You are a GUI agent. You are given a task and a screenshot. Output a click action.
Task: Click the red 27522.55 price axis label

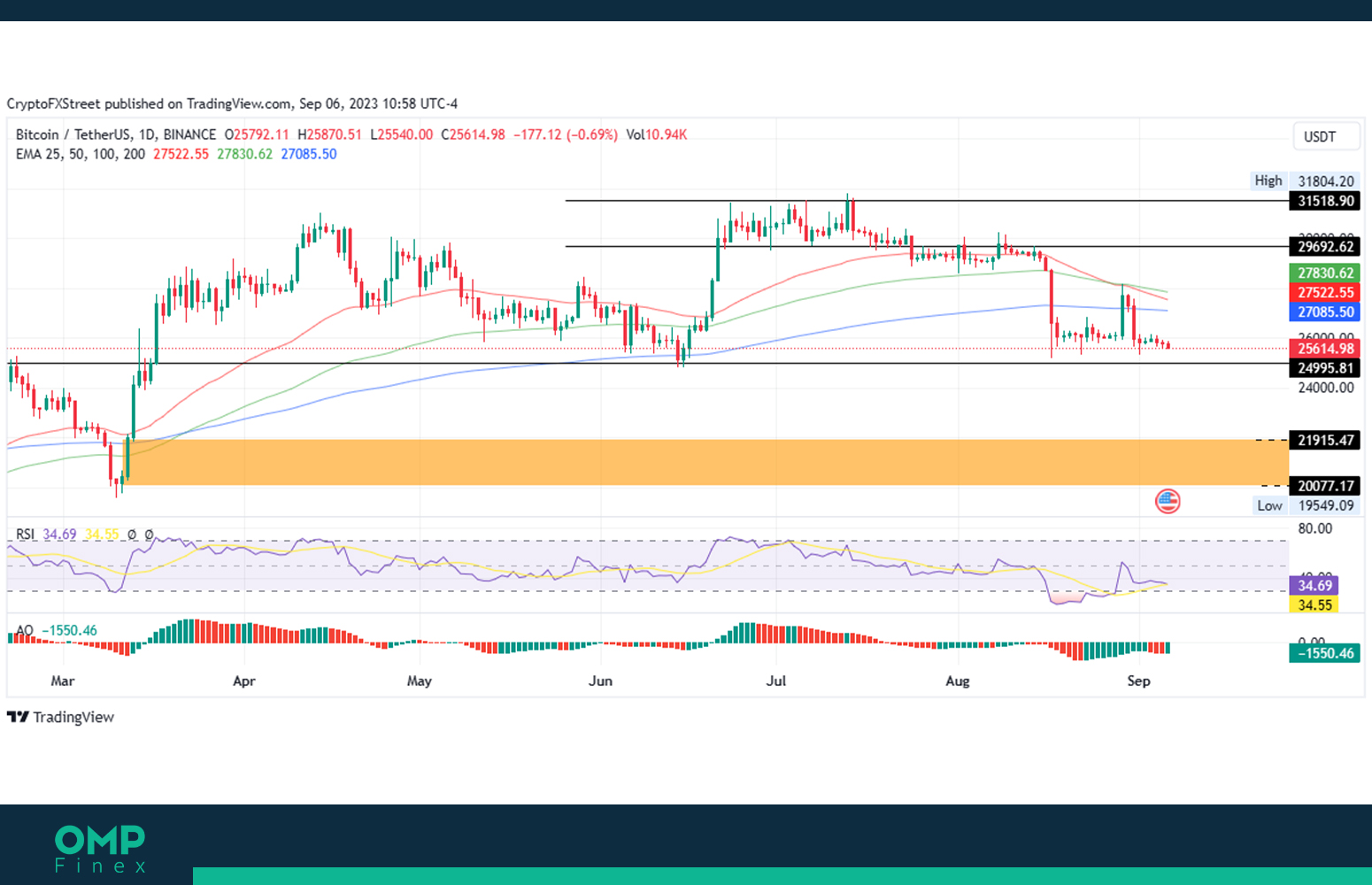coord(1325,292)
